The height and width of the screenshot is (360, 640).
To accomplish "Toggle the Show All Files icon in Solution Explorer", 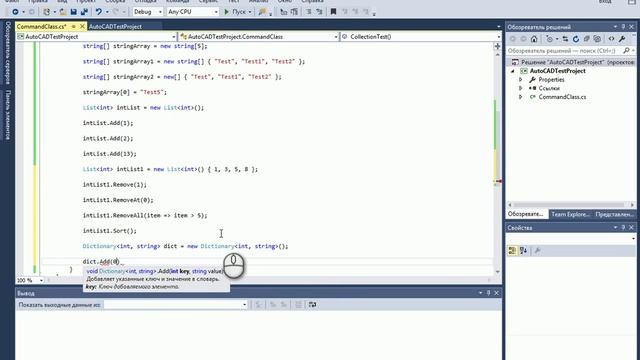I will [597, 39].
